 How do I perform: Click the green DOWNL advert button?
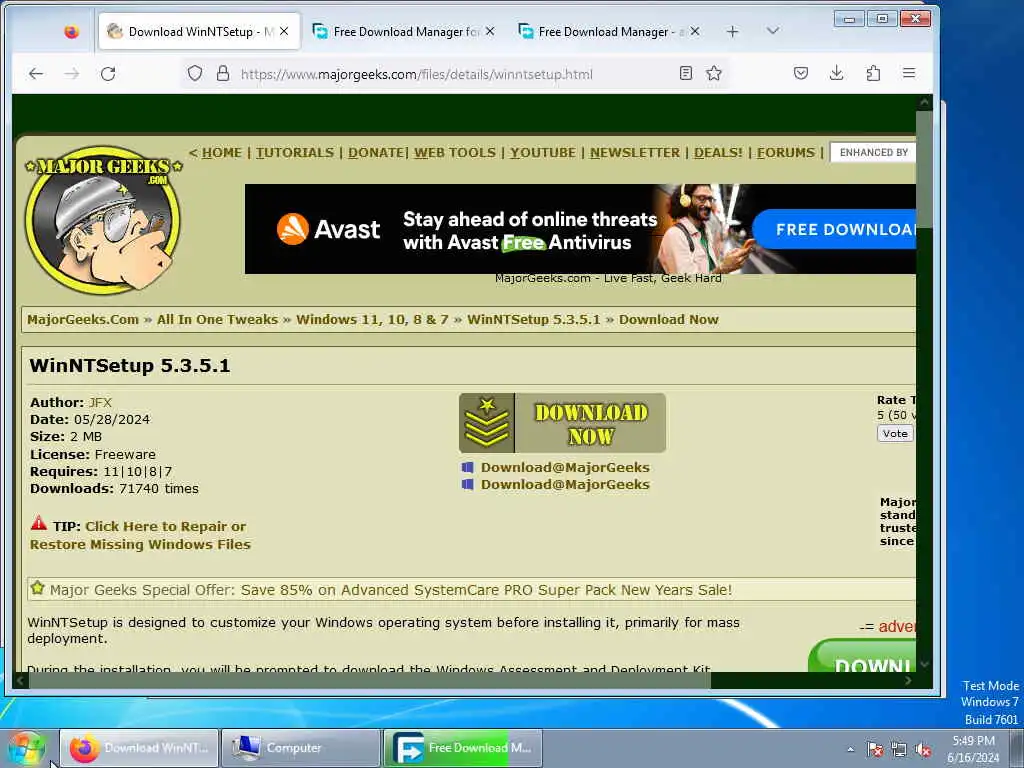coord(862,656)
